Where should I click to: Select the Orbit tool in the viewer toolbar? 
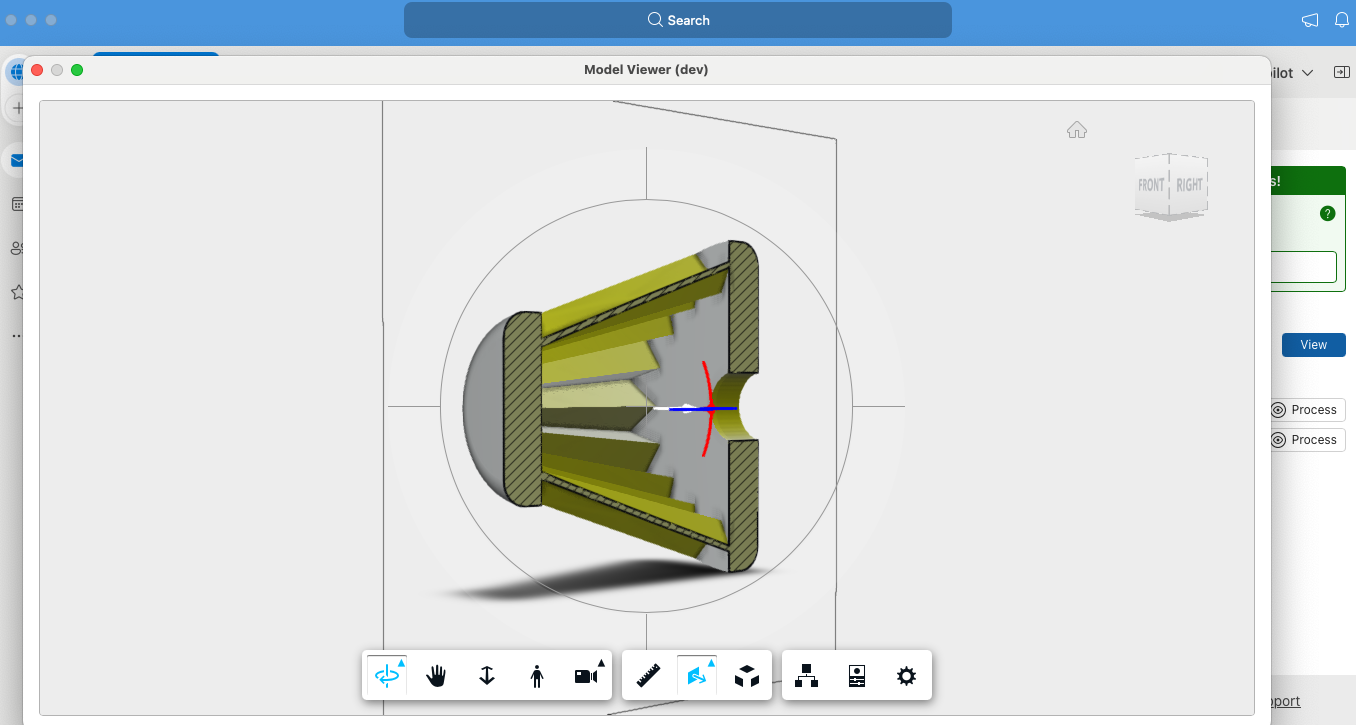point(386,676)
